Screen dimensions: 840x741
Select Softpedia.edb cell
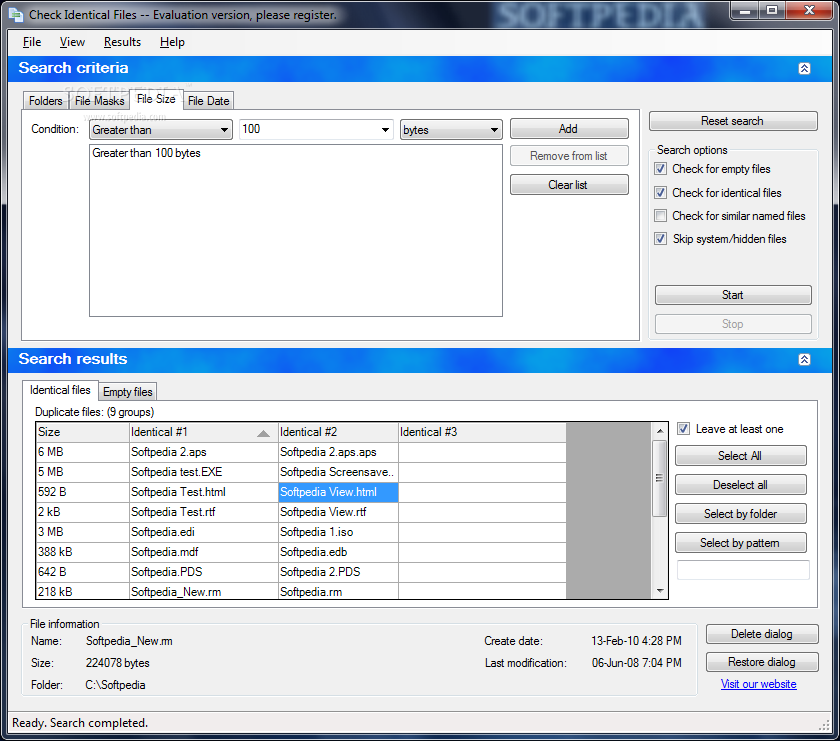click(338, 552)
